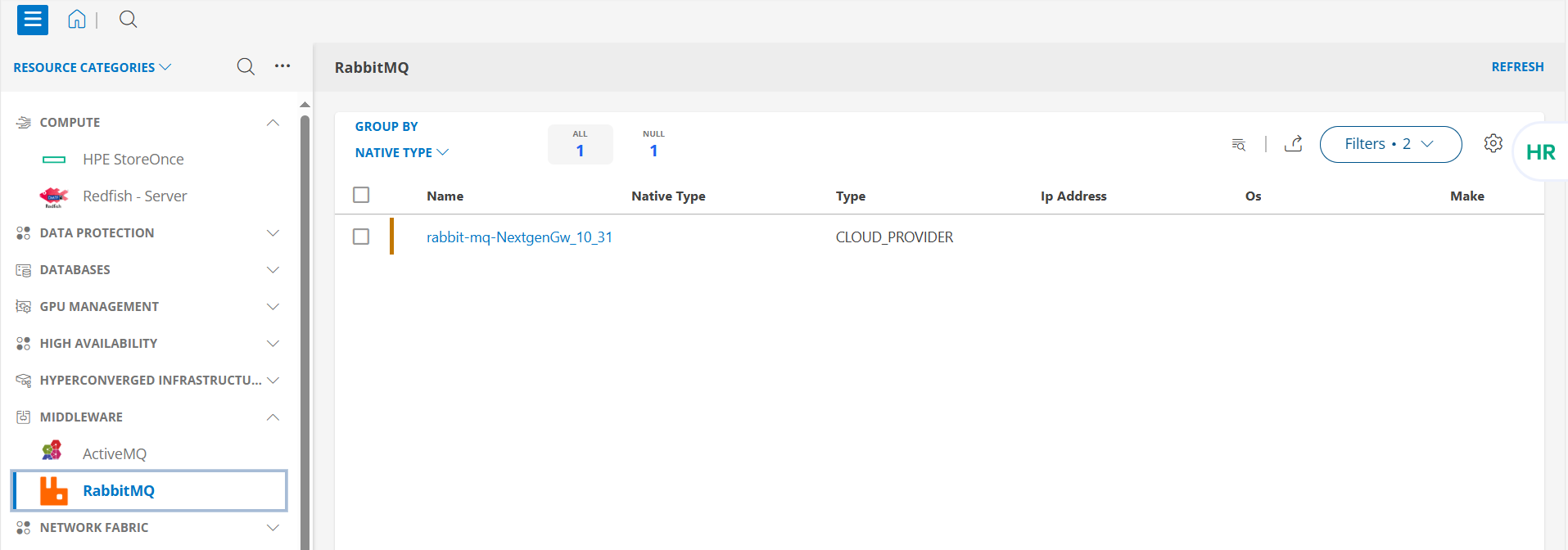Click the sidebar vertical scrollbar
The height and width of the screenshot is (550, 1568).
coord(305,331)
